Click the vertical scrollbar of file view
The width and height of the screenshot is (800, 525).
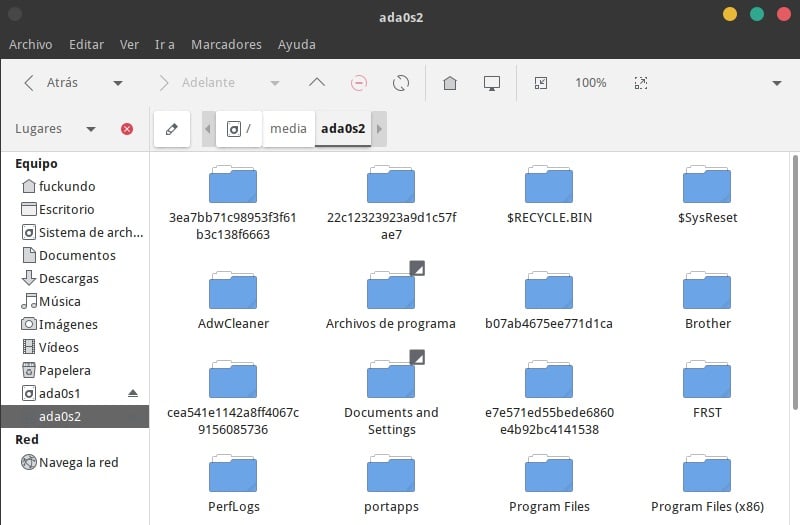[795, 282]
